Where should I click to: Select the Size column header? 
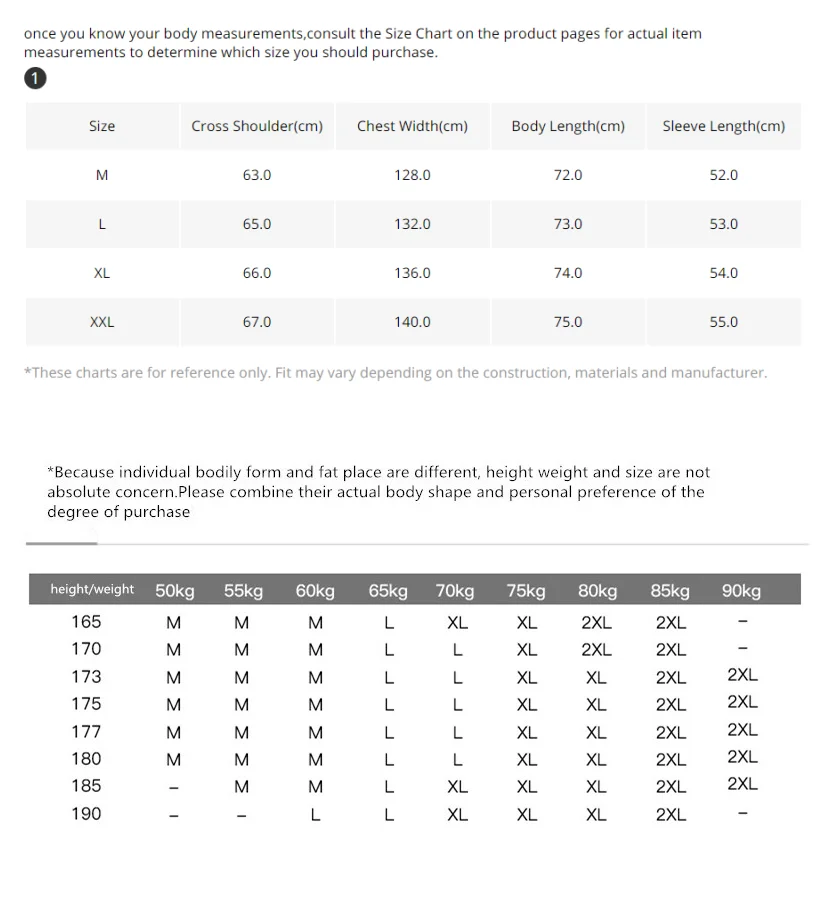[102, 126]
